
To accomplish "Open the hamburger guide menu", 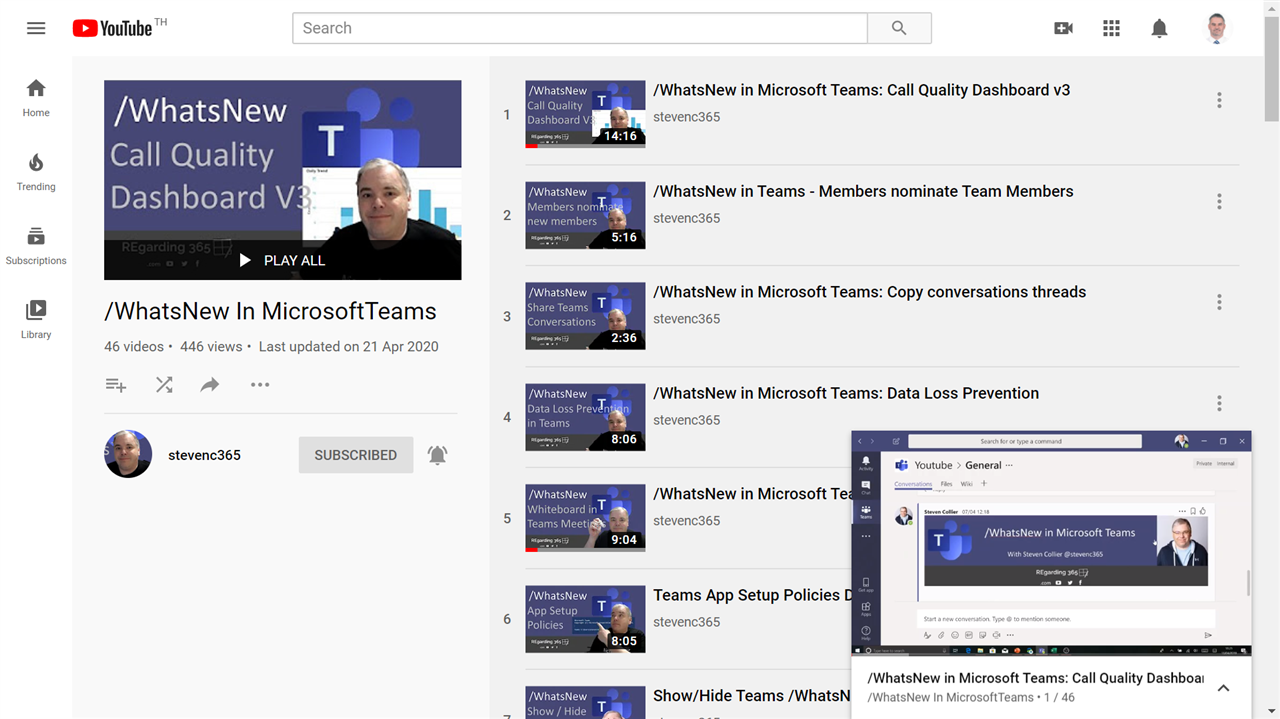I will coord(36,28).
